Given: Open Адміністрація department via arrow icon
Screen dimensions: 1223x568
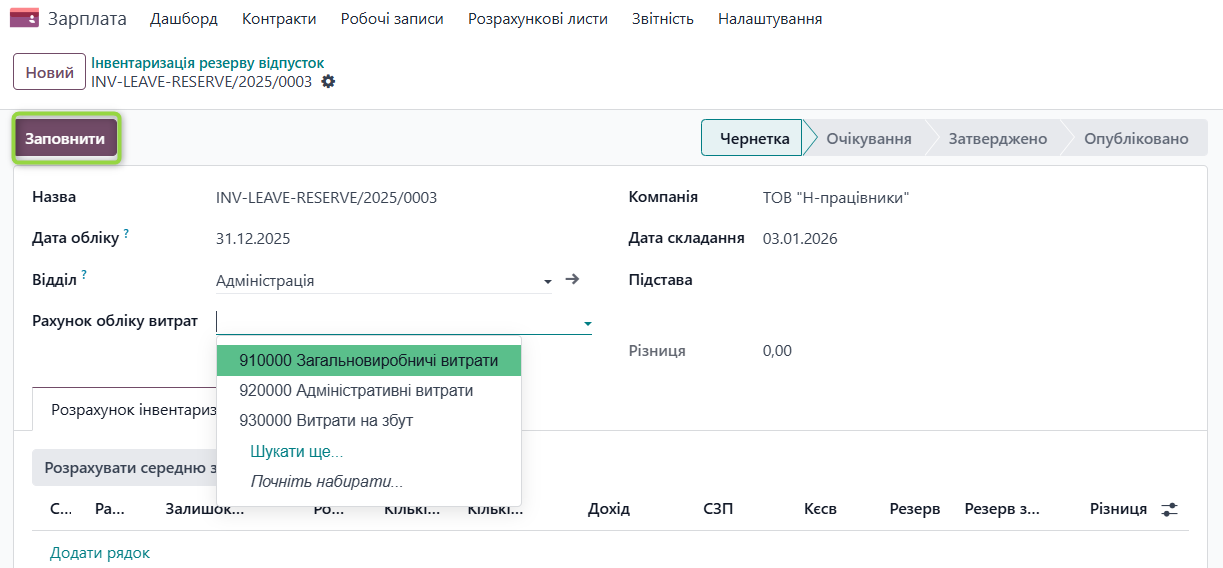Looking at the screenshot, I should 572,280.
